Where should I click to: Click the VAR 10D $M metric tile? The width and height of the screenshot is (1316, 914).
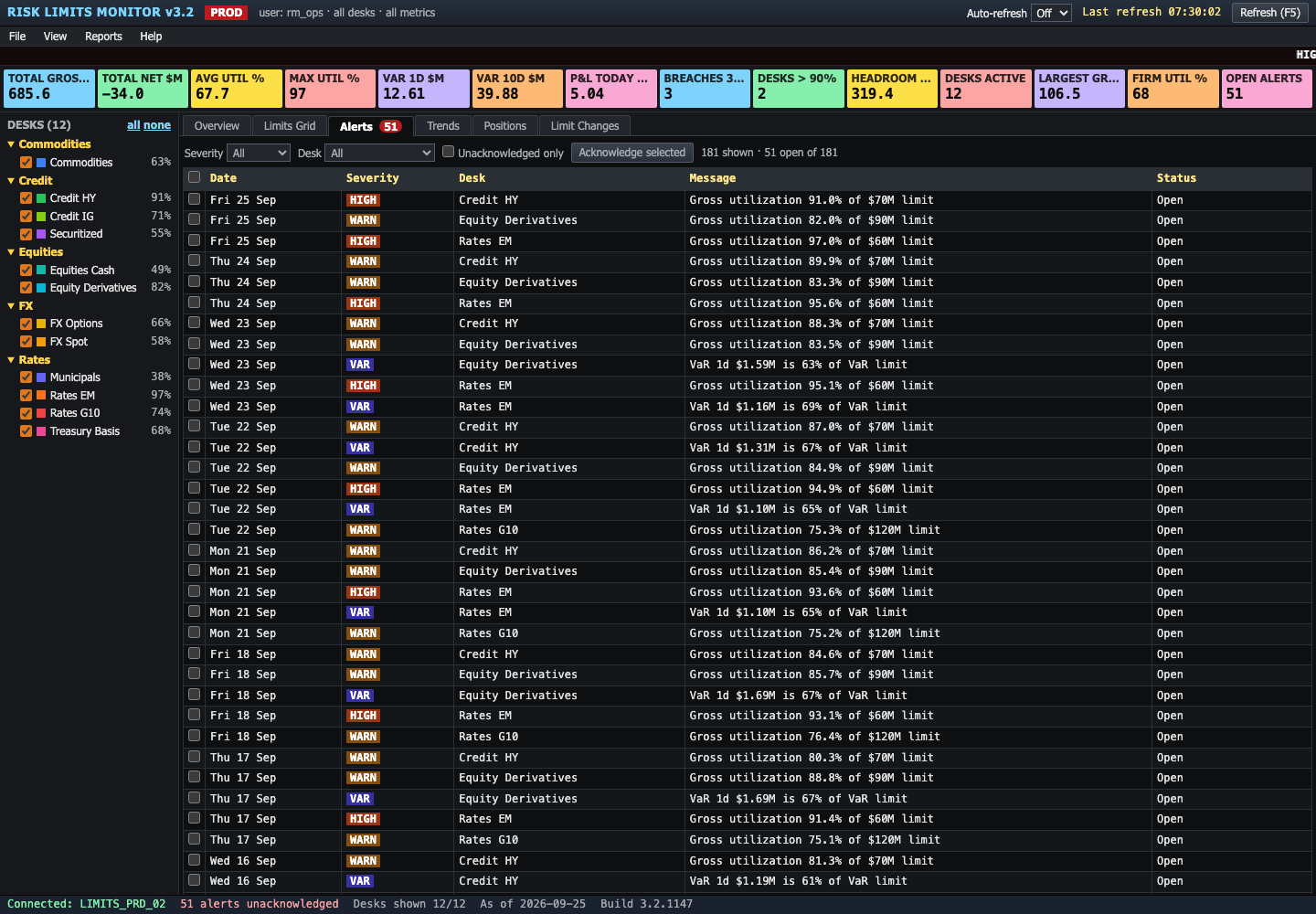(517, 89)
